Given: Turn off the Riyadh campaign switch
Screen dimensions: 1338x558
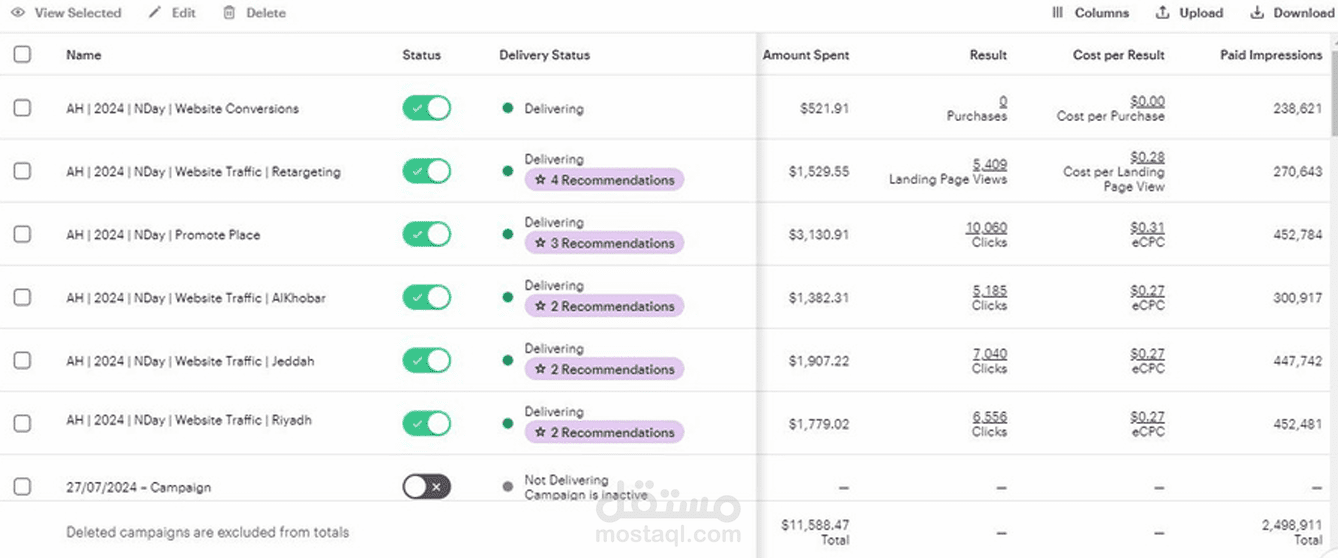Looking at the screenshot, I should click(427, 423).
